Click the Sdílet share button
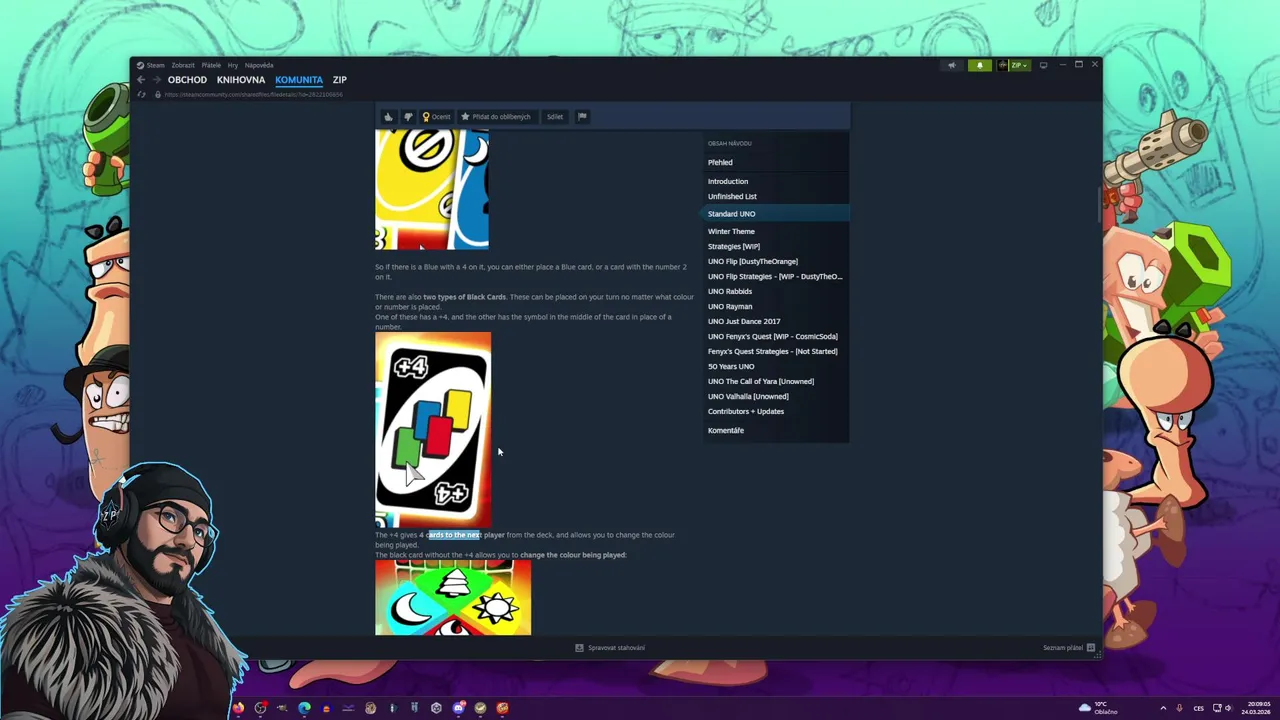This screenshot has height=720, width=1280. coord(555,117)
